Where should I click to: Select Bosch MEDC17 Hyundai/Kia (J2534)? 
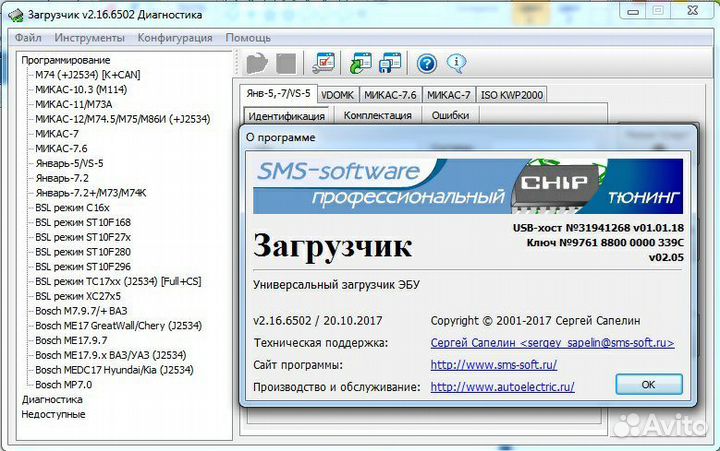click(114, 370)
